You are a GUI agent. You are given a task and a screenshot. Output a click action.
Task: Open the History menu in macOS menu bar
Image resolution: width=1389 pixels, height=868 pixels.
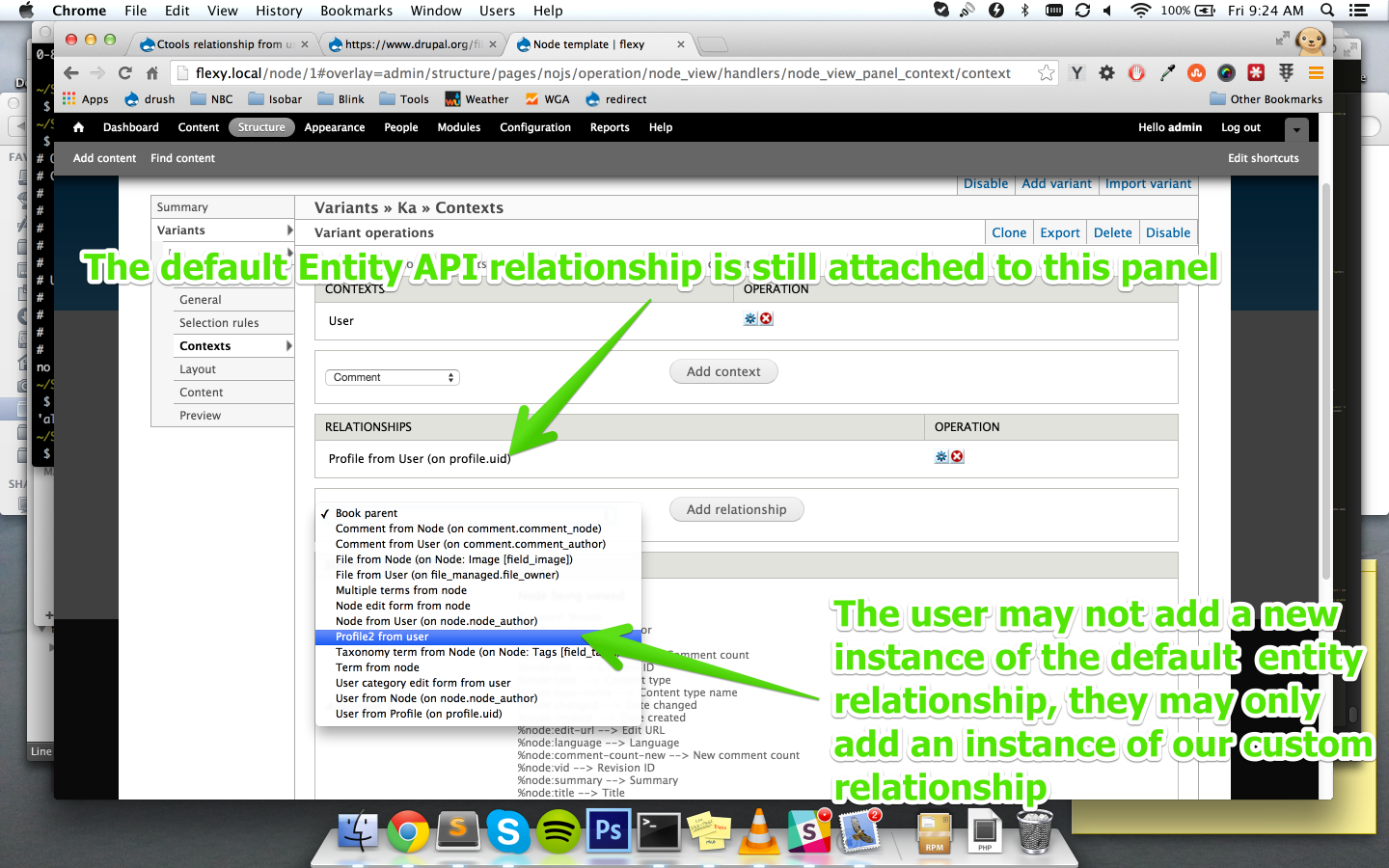pos(279,11)
